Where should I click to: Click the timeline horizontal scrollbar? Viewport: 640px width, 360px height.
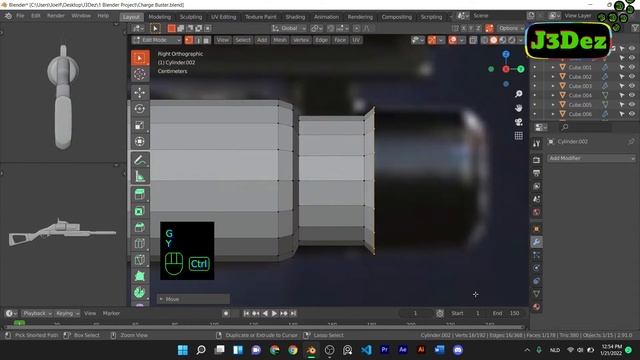264,328
